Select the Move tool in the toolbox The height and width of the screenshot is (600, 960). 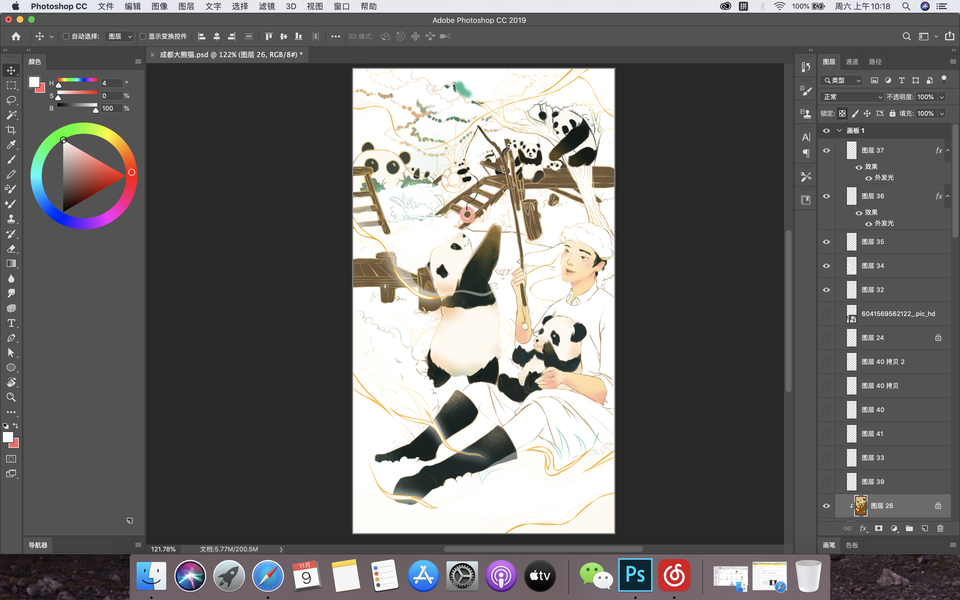(x=11, y=70)
